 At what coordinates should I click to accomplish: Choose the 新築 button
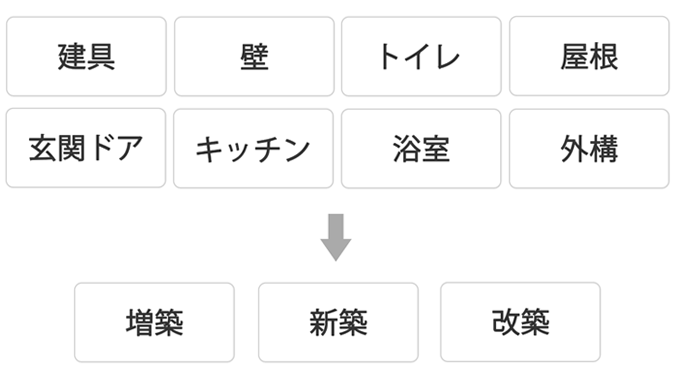point(338,323)
